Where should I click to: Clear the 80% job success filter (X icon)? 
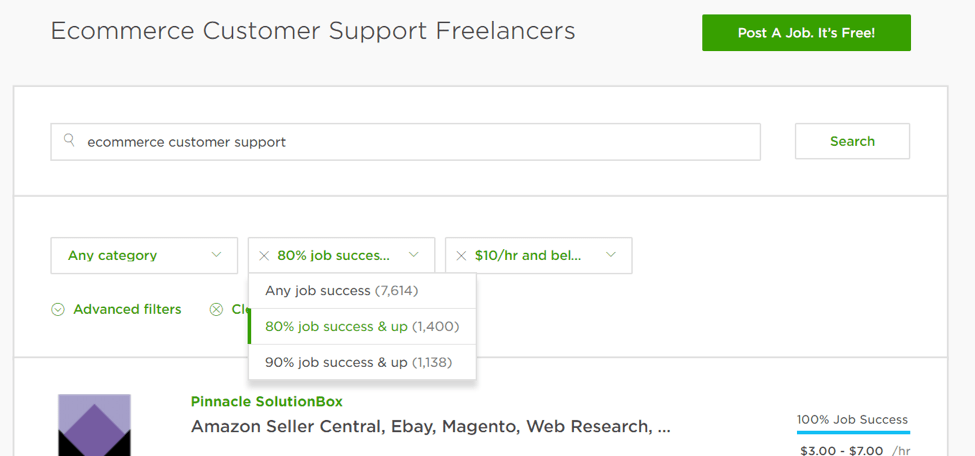click(264, 256)
